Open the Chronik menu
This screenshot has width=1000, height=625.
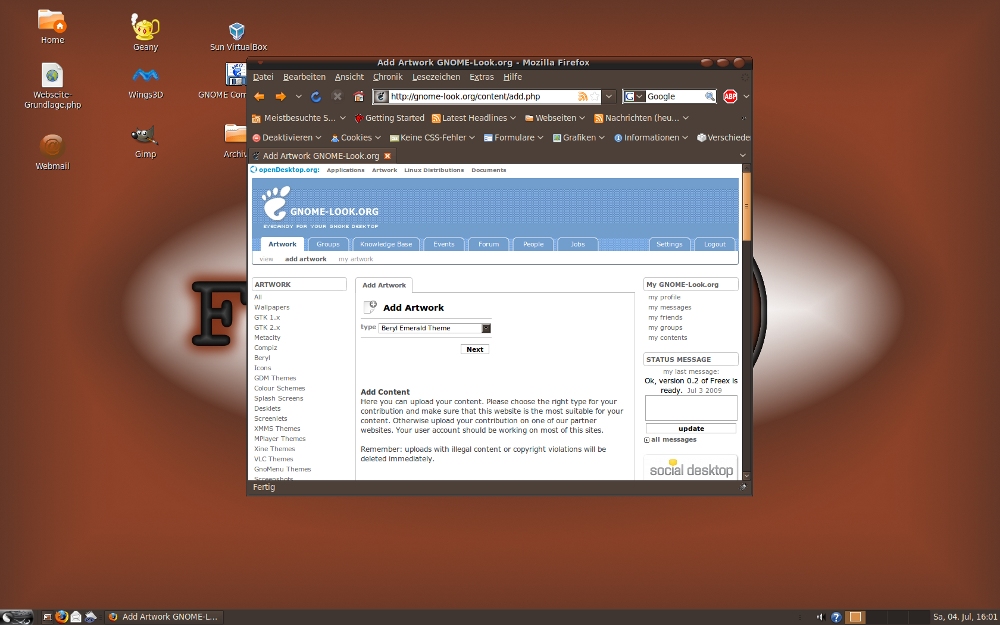[388, 77]
